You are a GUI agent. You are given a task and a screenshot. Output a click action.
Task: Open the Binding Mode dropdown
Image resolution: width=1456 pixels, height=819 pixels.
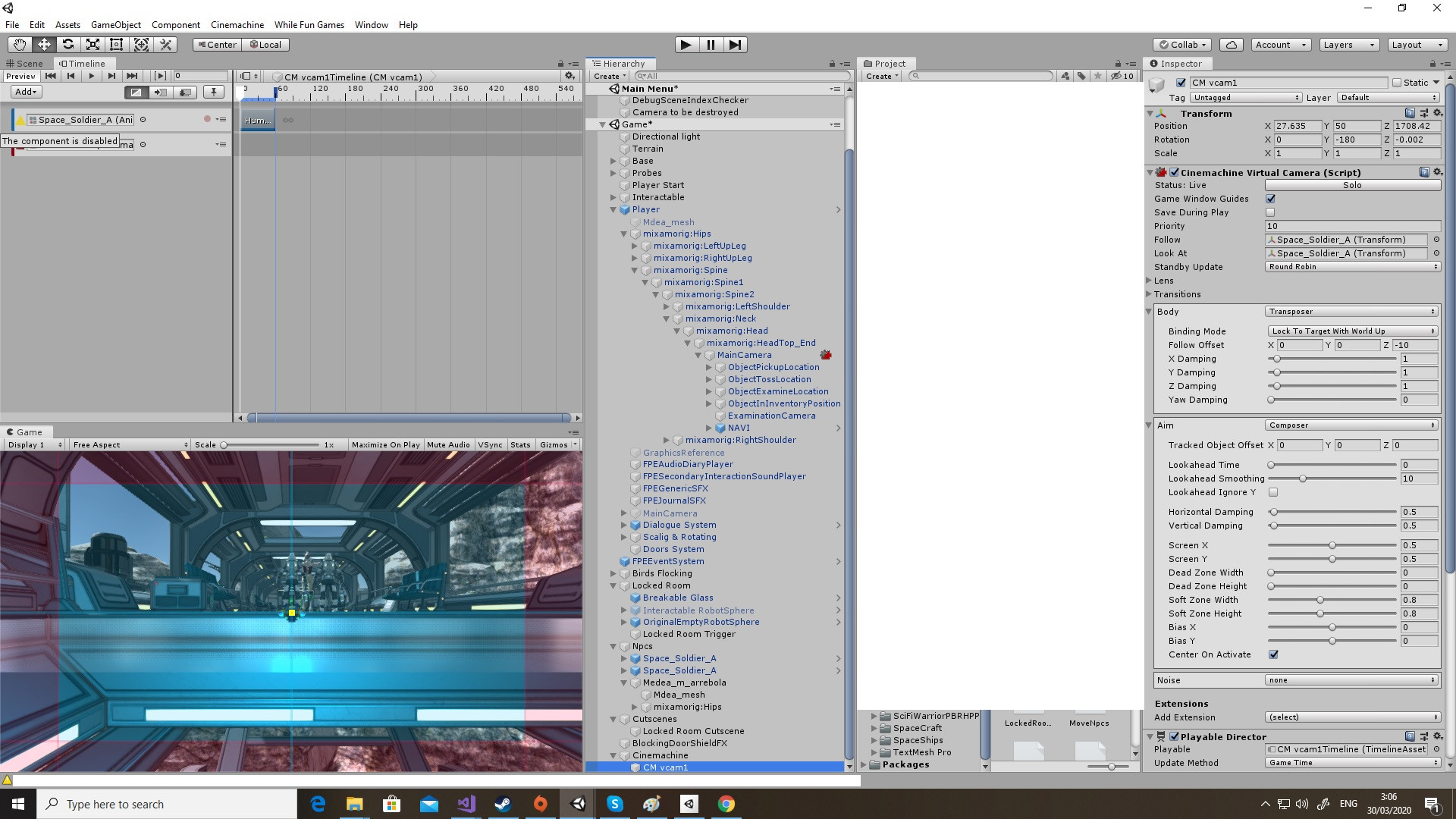pyautogui.click(x=1351, y=331)
